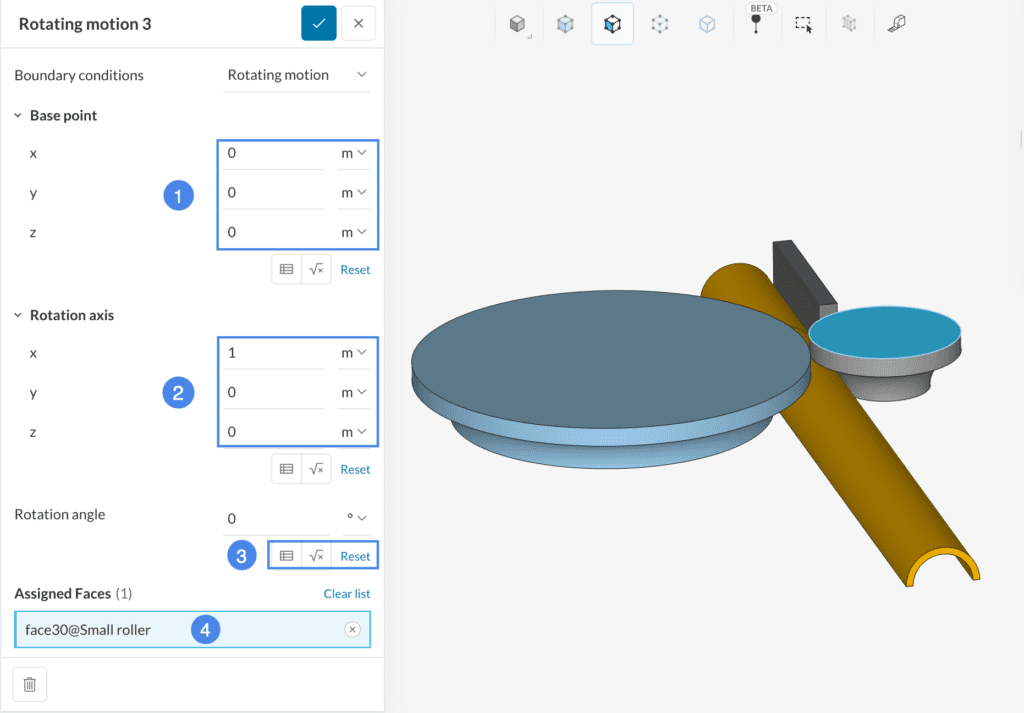Viewport: 1024px width, 713px height.
Task: Activate the face selection mode icon
Action: [565, 24]
